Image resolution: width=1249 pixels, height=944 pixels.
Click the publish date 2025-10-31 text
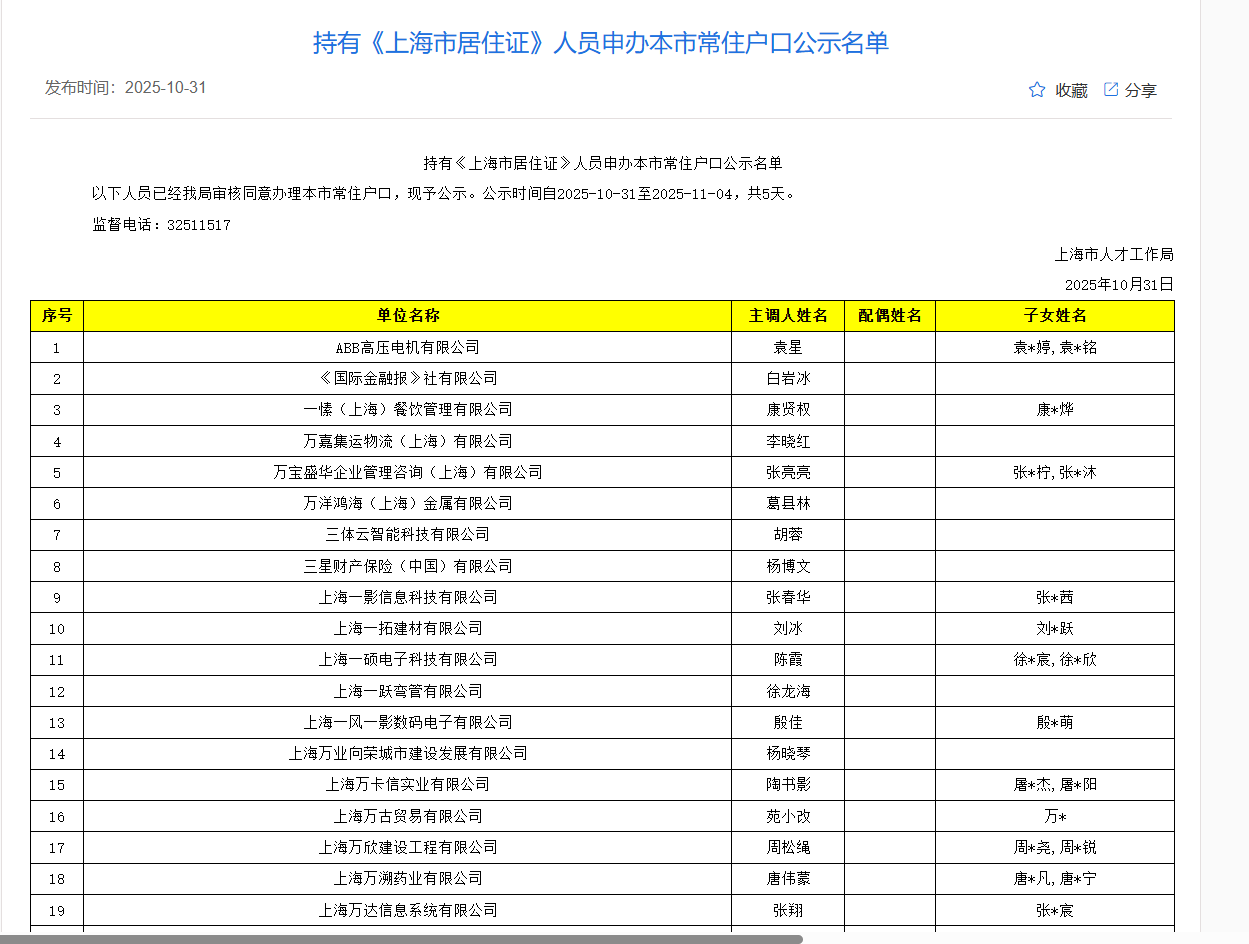point(165,88)
